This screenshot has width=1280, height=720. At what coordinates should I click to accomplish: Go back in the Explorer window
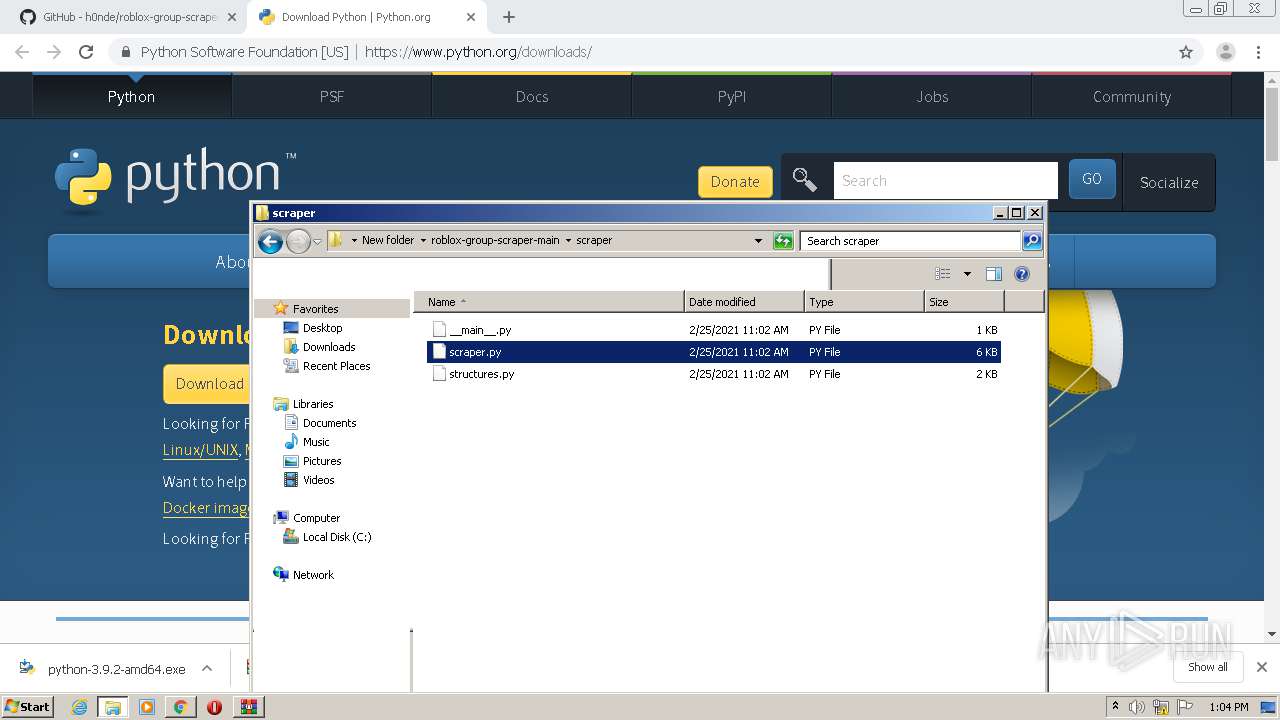[270, 241]
